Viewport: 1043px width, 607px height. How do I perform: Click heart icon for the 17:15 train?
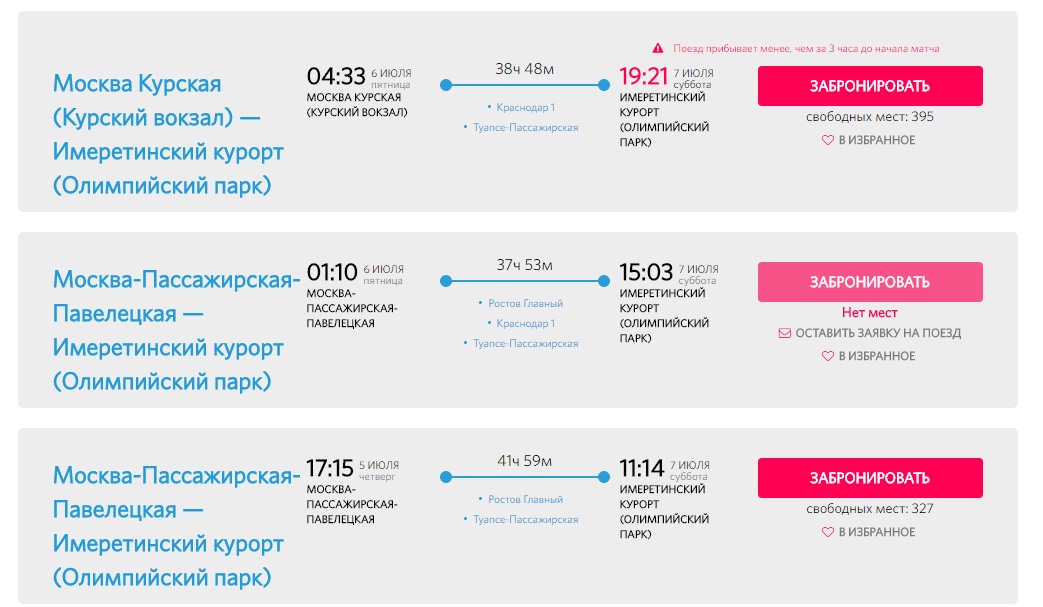[x=827, y=533]
